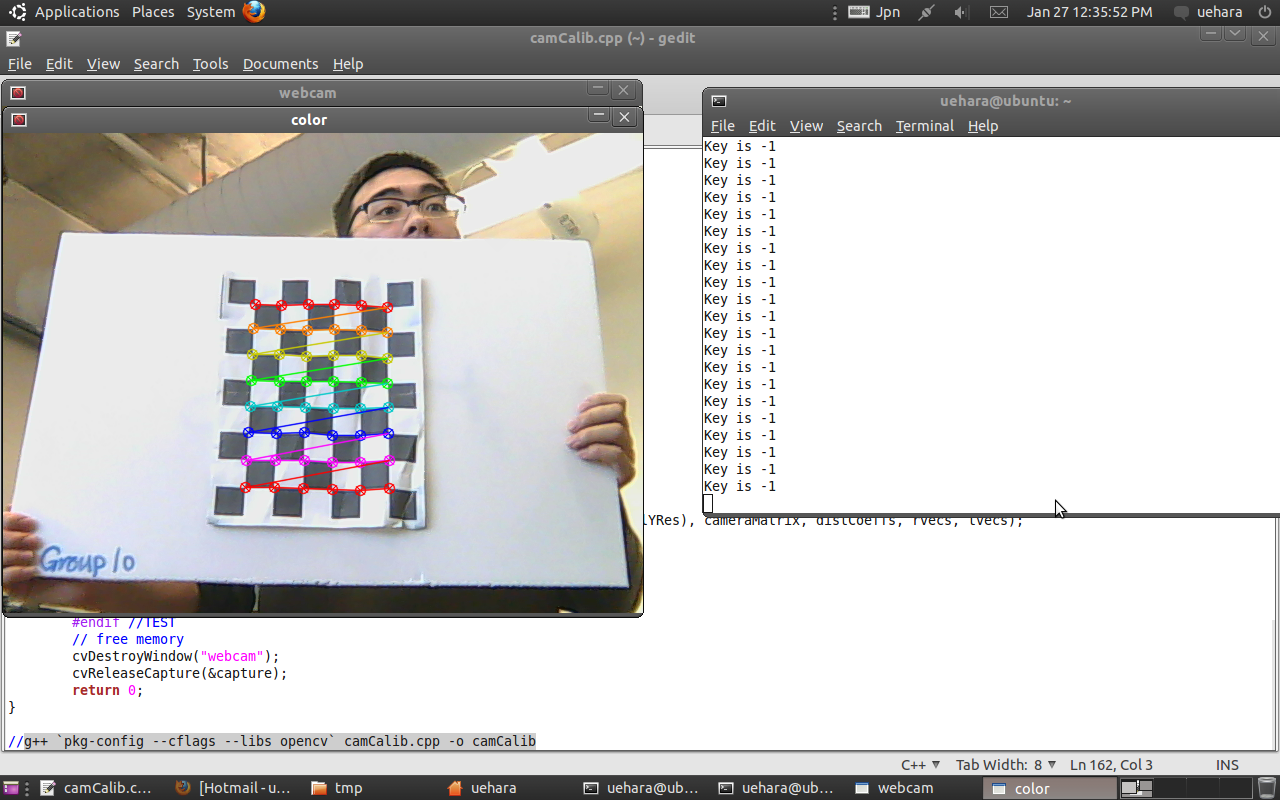The height and width of the screenshot is (800, 1280).
Task: Open gedit's Documents menu
Action: pyautogui.click(x=280, y=64)
